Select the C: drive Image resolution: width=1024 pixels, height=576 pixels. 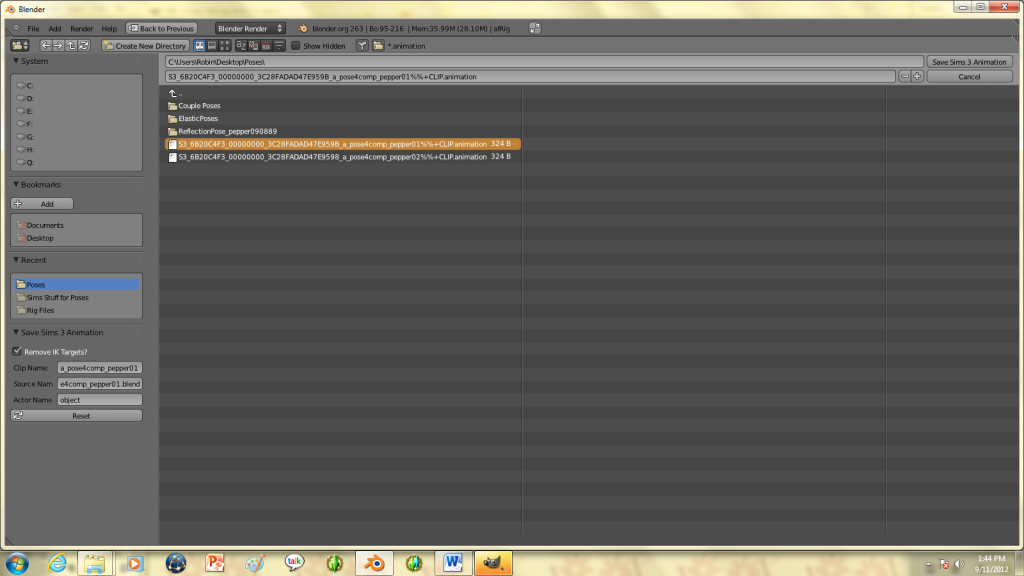point(76,86)
